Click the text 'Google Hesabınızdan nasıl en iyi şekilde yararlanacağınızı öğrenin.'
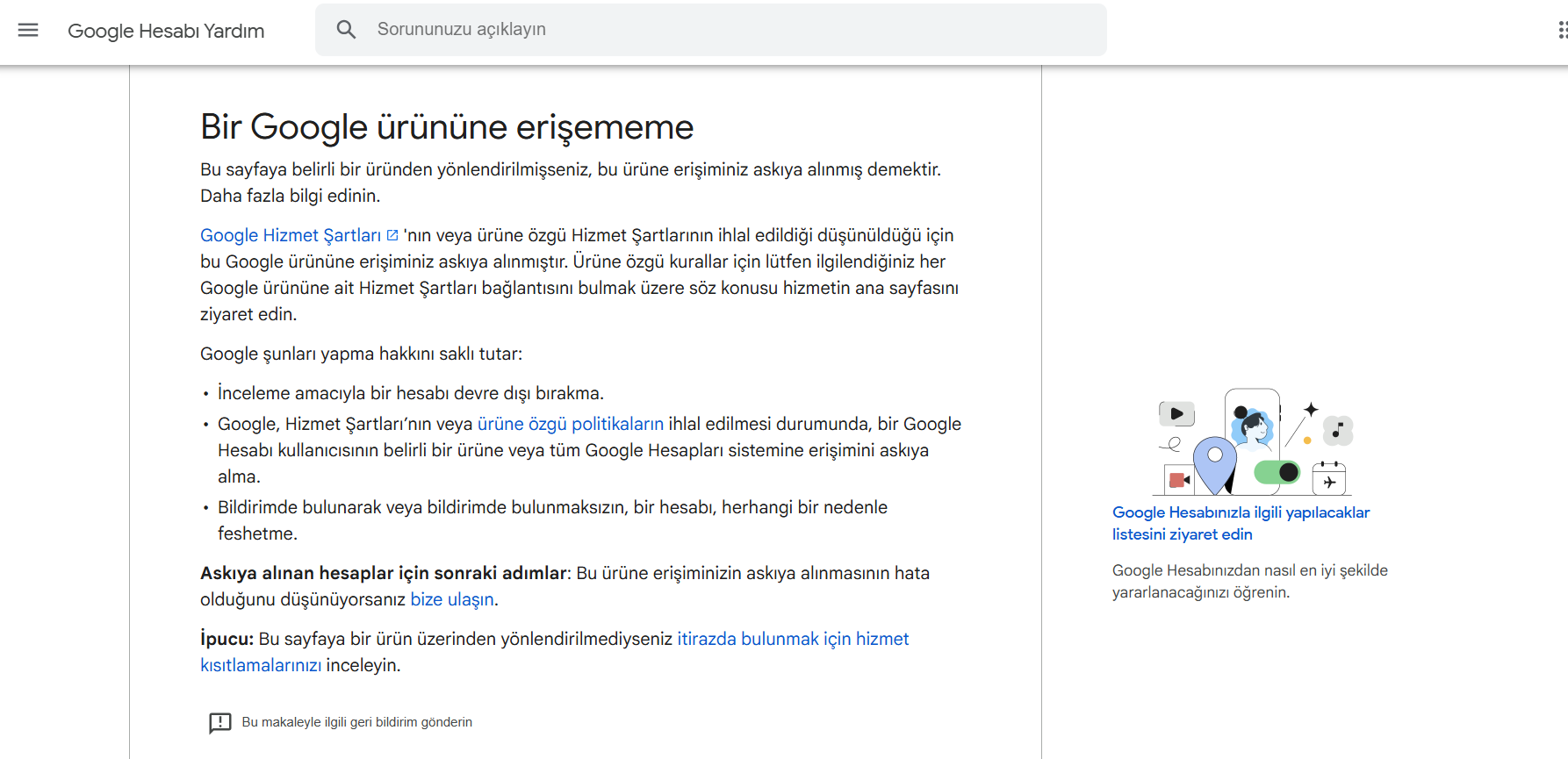The width and height of the screenshot is (1568, 759). click(1250, 581)
